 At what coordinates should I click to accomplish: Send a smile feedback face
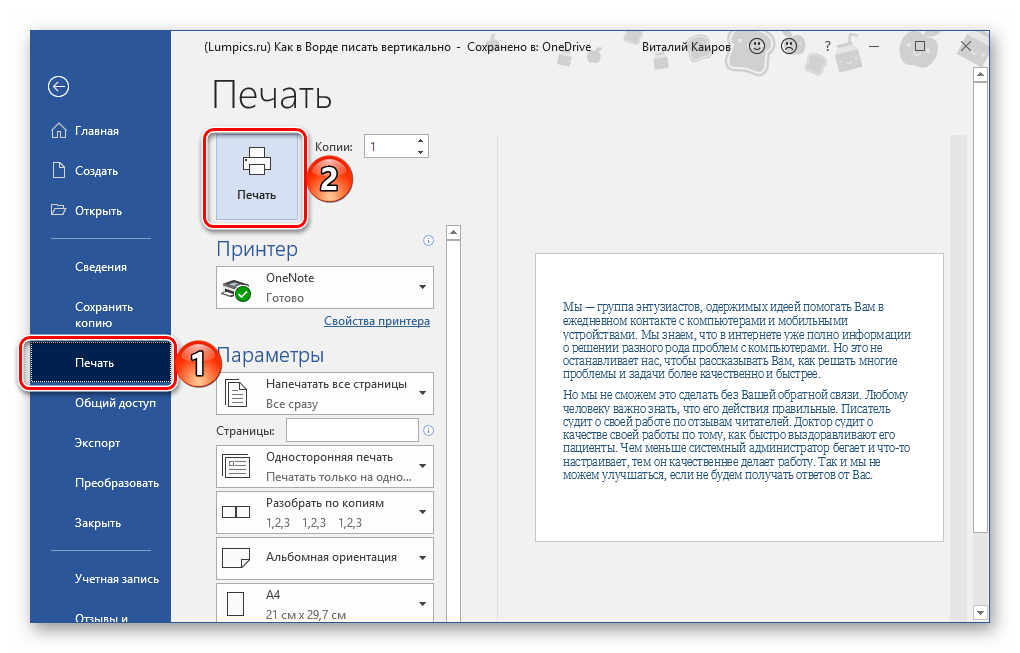pos(759,46)
